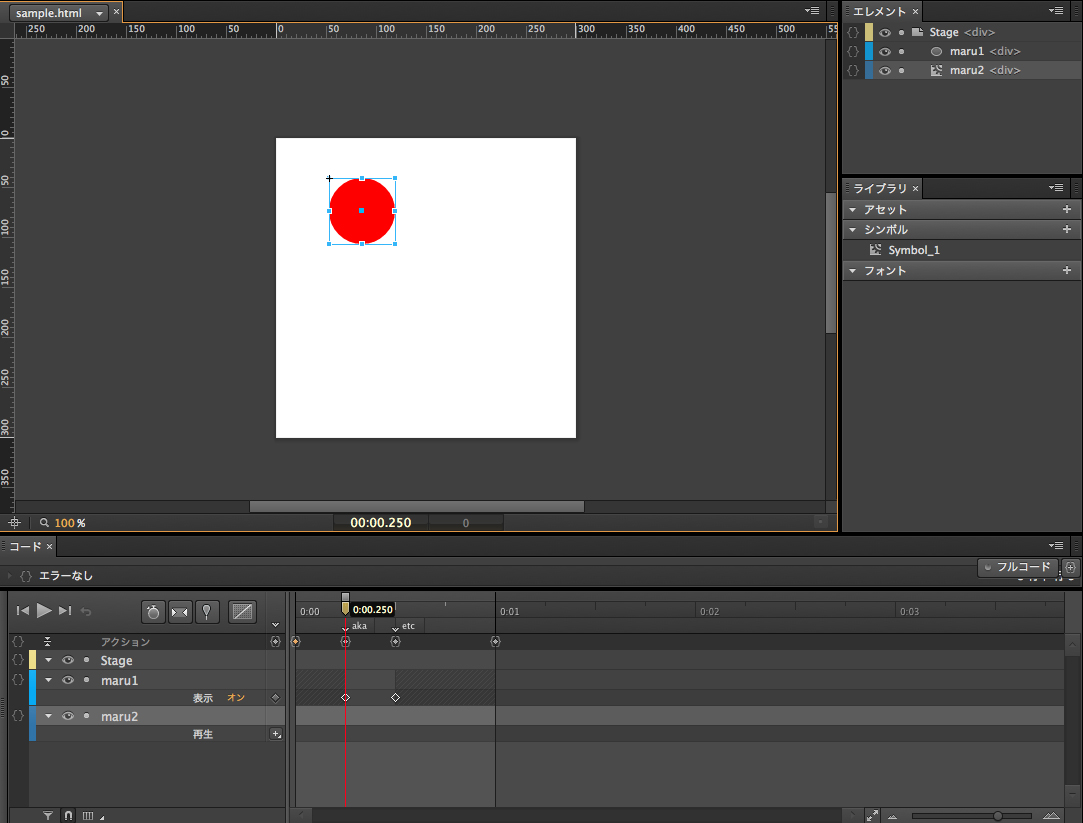Image resolution: width=1083 pixels, height=823 pixels.
Task: Collapse the maru2 layer in the timeline
Action: tap(48, 716)
